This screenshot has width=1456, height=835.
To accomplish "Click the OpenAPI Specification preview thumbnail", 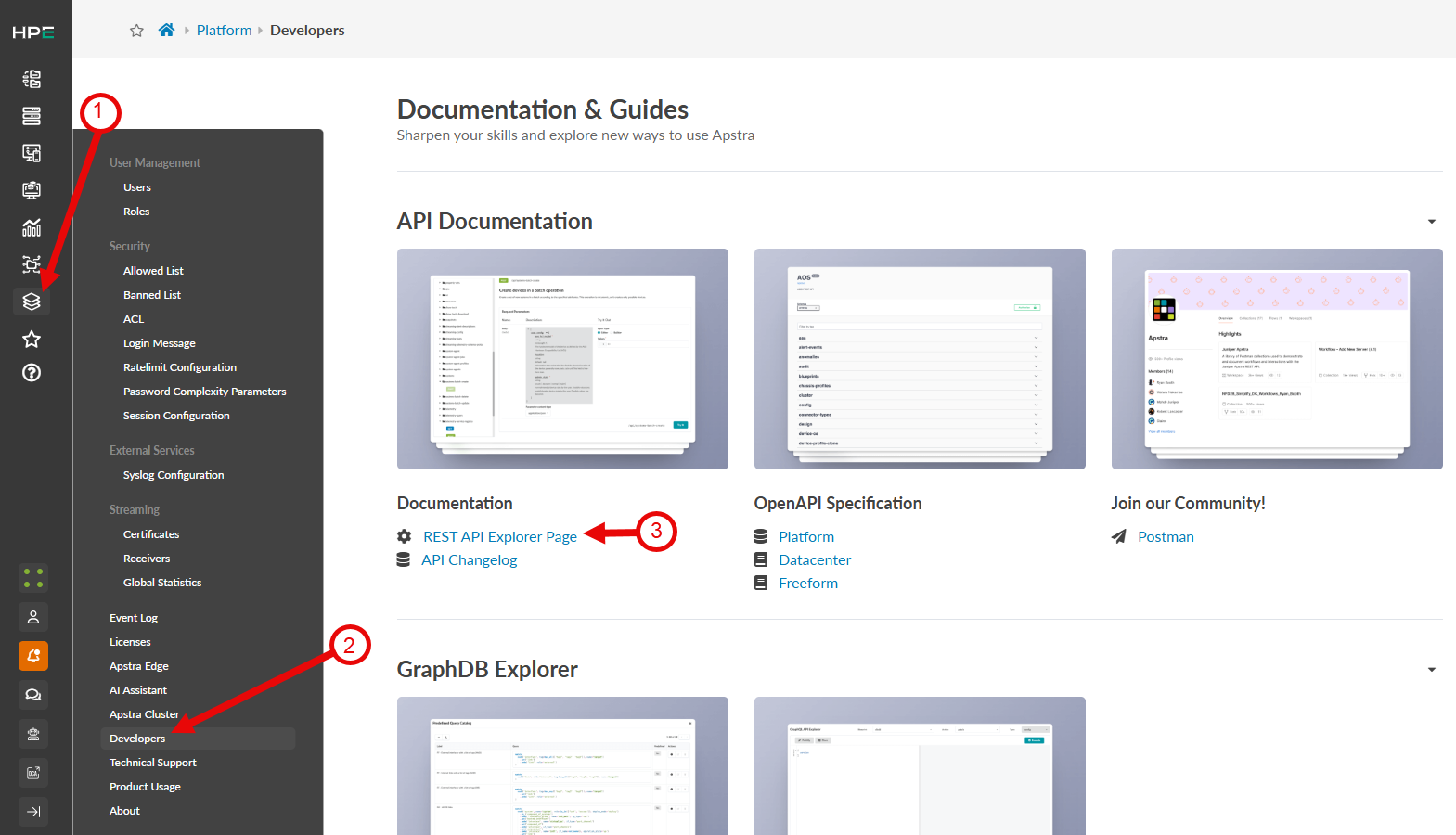I will coord(920,359).
